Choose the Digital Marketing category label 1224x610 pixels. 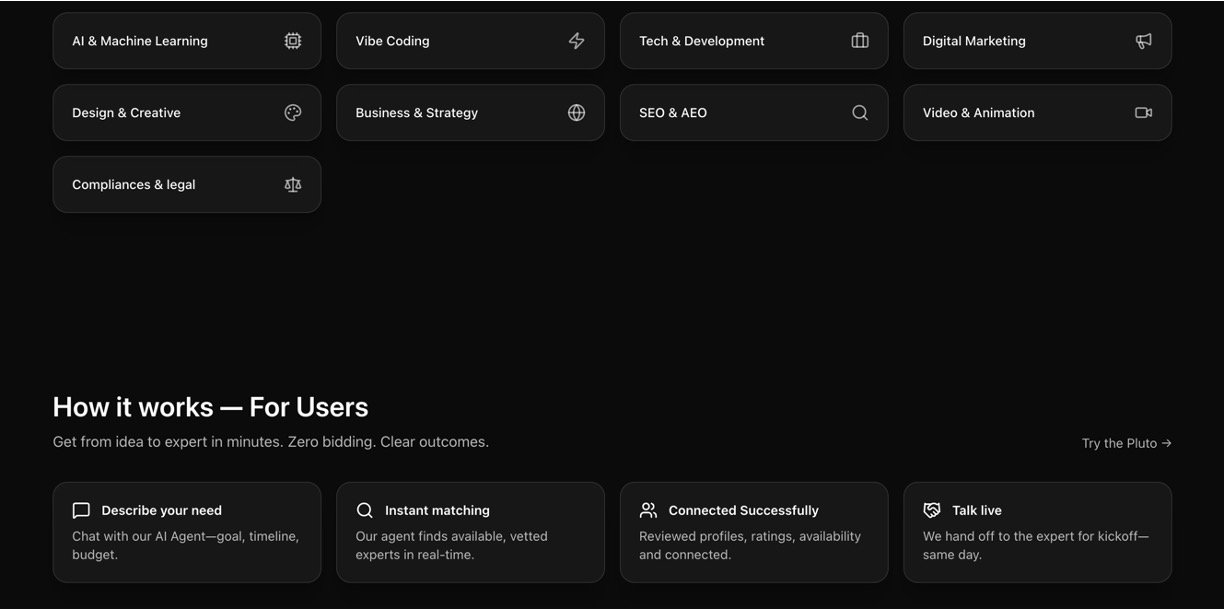coord(974,41)
